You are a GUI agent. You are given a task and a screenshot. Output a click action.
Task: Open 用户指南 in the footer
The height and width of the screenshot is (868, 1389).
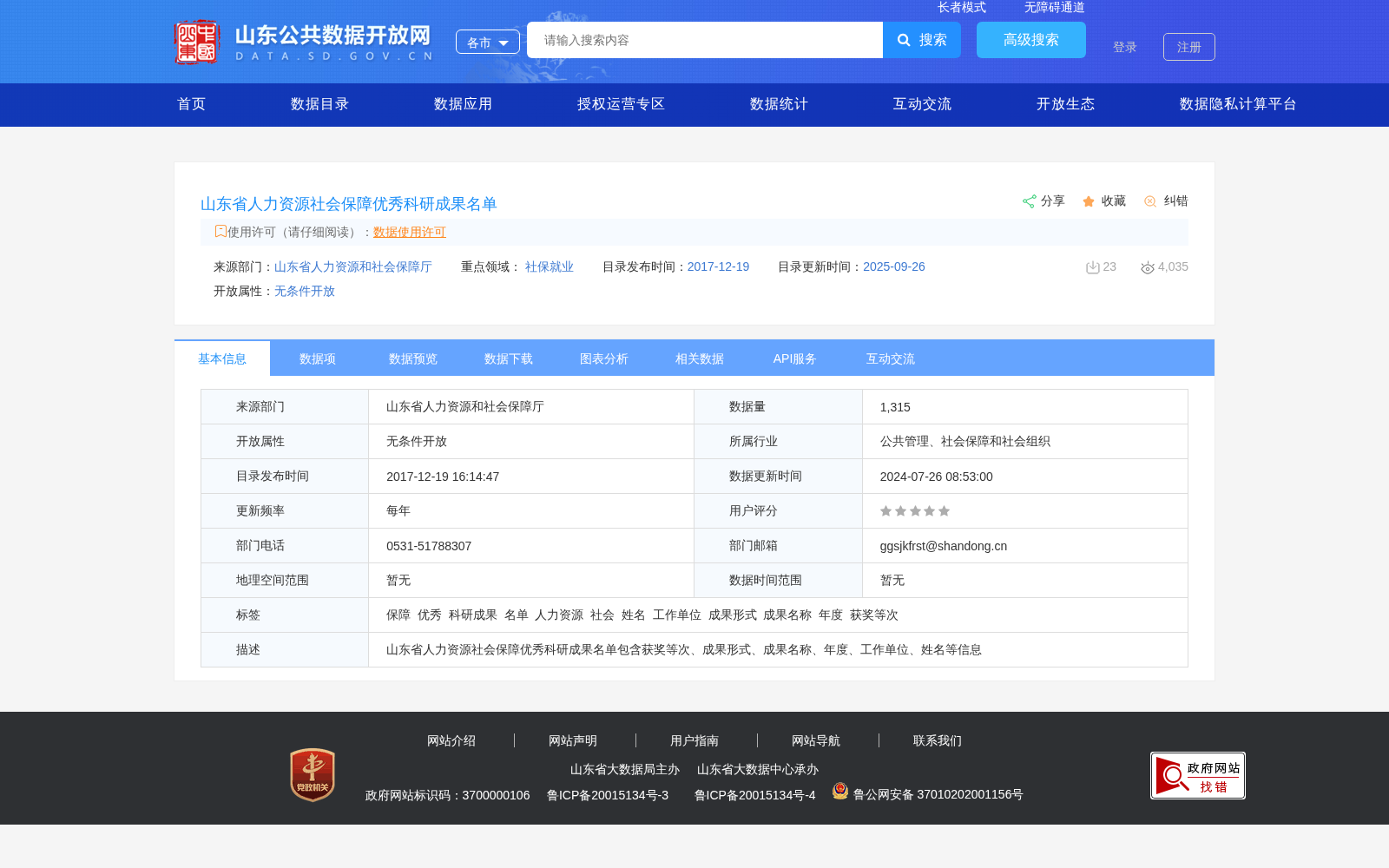click(x=694, y=740)
